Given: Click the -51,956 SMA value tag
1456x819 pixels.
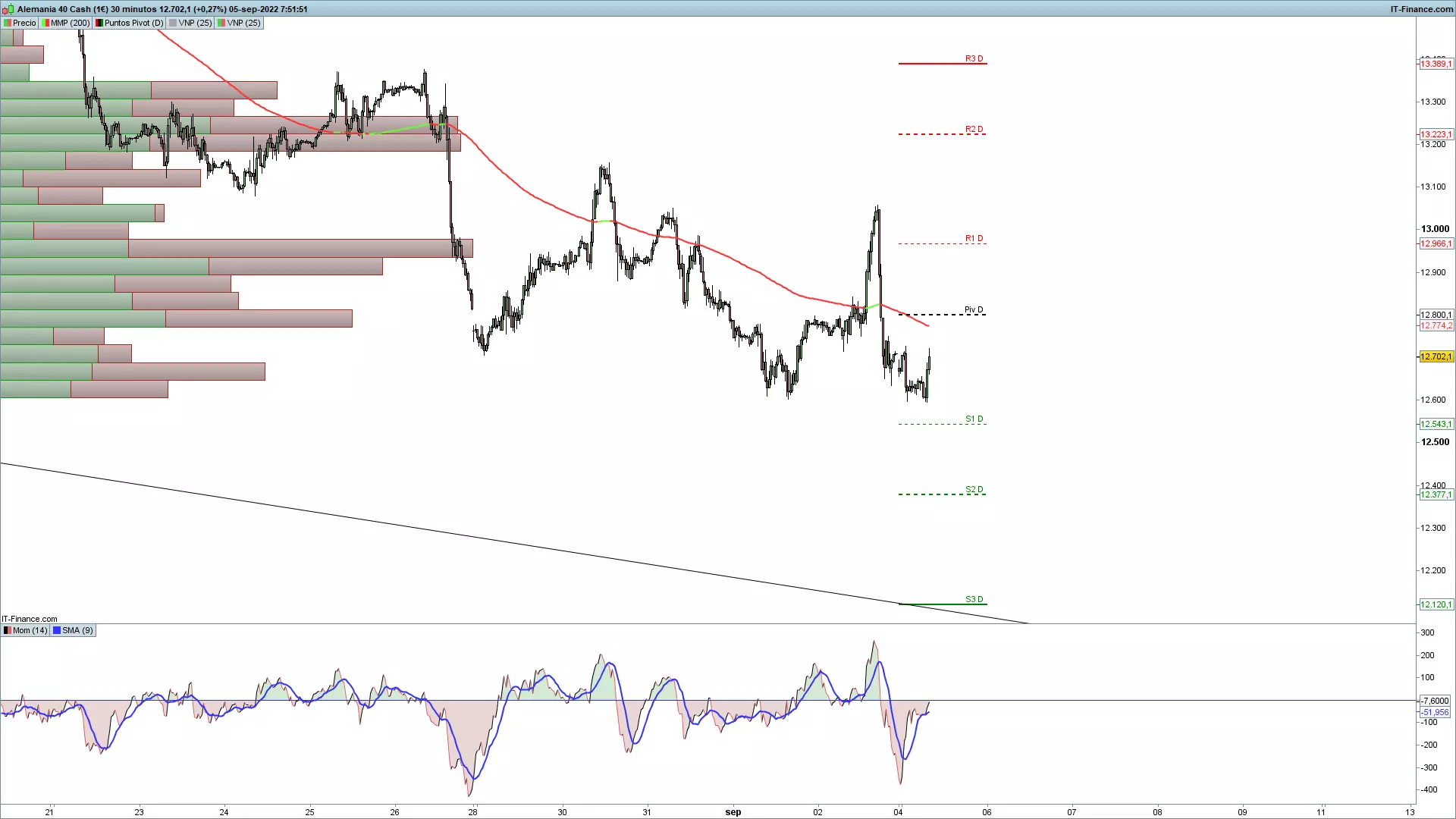Looking at the screenshot, I should tap(1435, 712).
